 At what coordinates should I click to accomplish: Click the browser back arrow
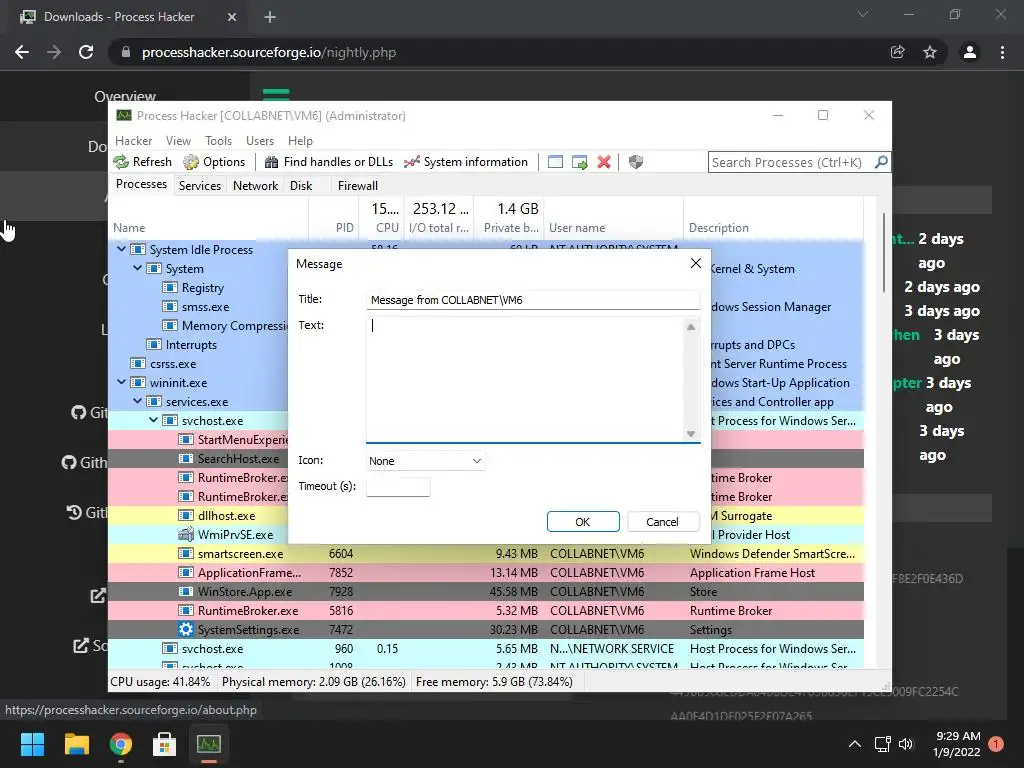click(22, 52)
